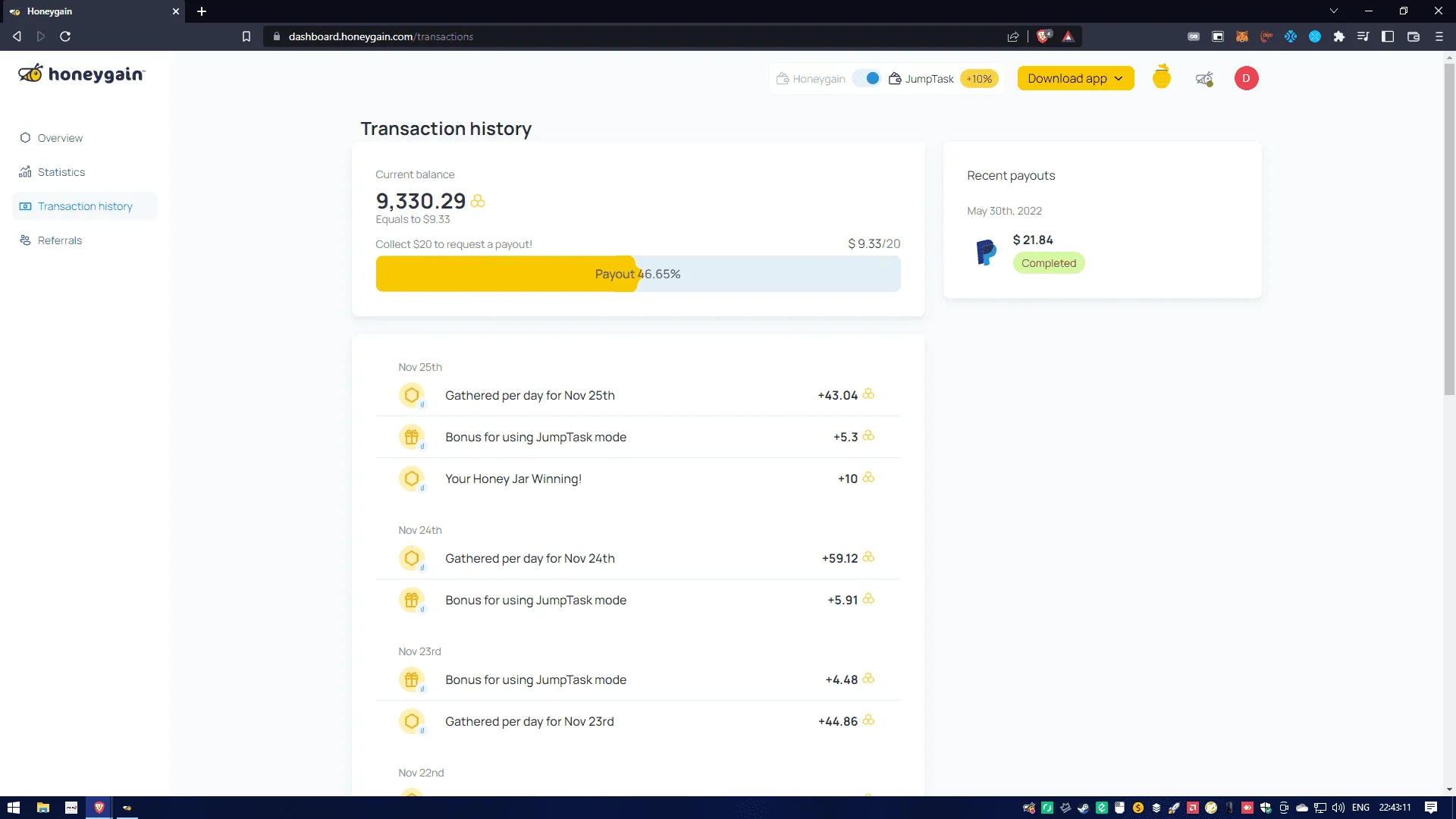This screenshot has width=1456, height=819.
Task: Select Transaction history in the sidebar
Action: (85, 206)
